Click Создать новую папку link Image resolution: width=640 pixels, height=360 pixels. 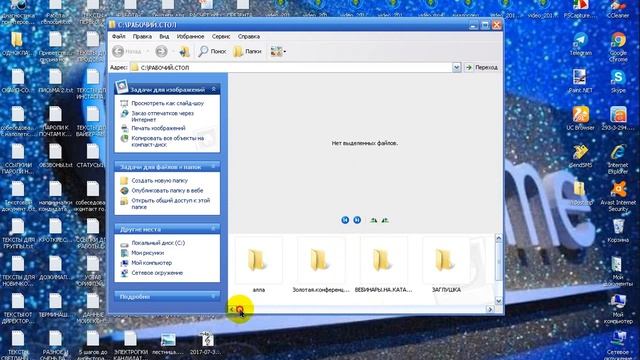click(x=159, y=180)
